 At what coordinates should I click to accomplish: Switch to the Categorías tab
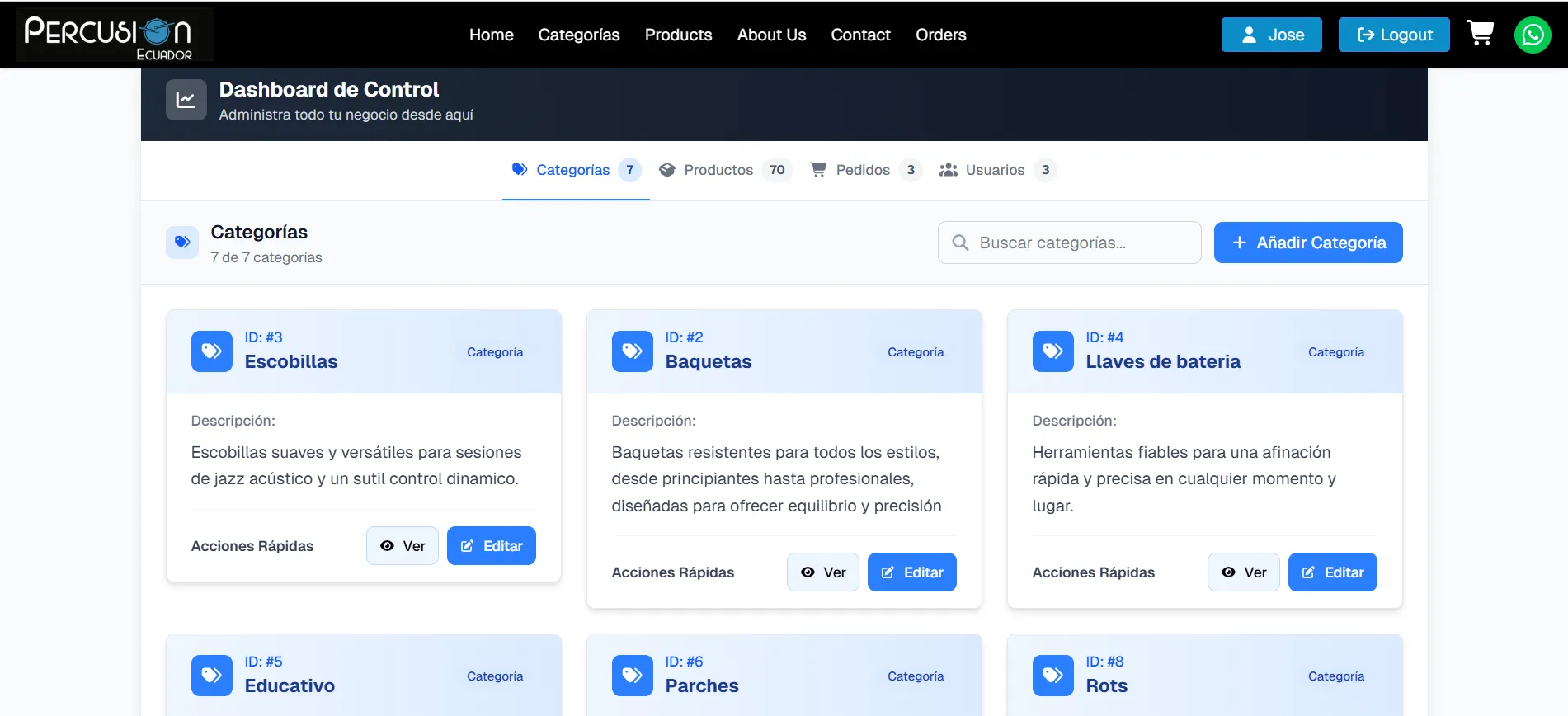click(576, 170)
